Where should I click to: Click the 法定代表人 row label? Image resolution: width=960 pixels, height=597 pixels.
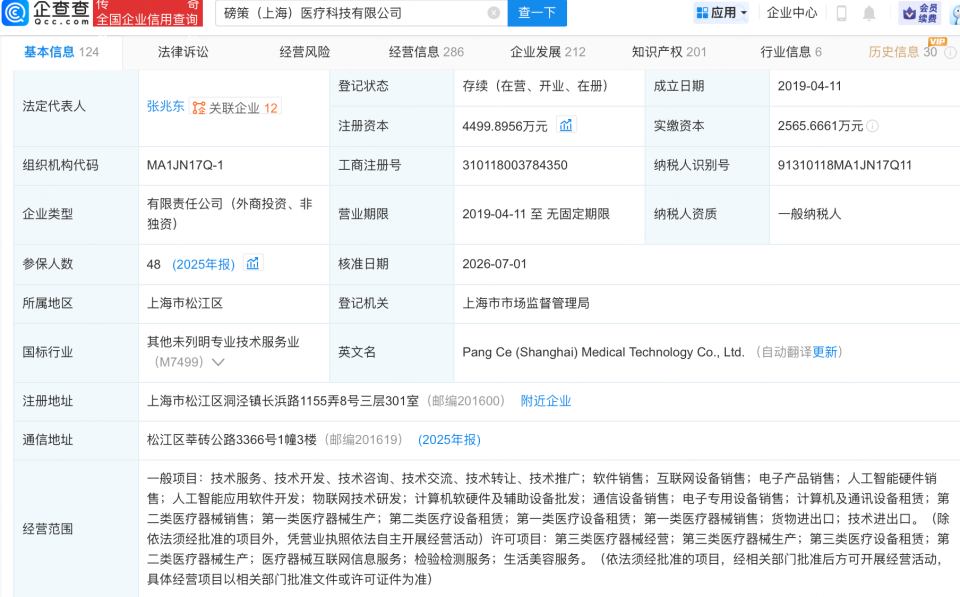coord(54,107)
